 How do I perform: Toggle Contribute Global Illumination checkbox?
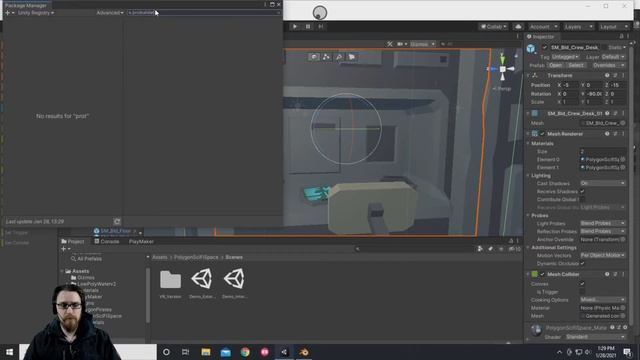pyautogui.click(x=582, y=200)
